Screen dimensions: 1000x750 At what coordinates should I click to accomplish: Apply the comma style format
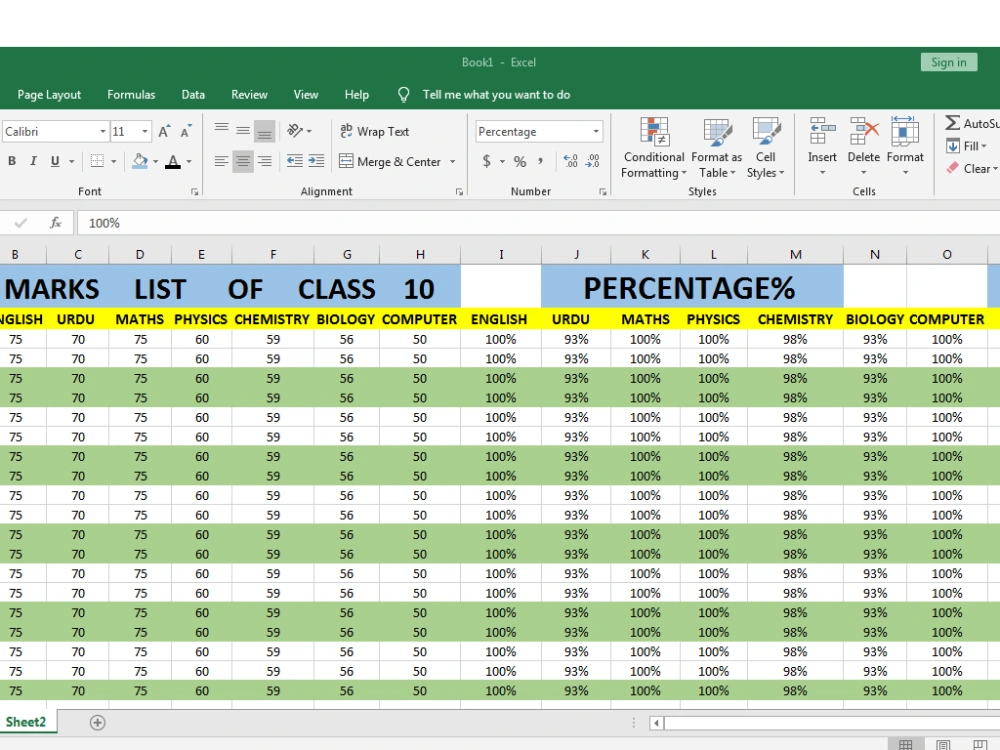coord(540,161)
